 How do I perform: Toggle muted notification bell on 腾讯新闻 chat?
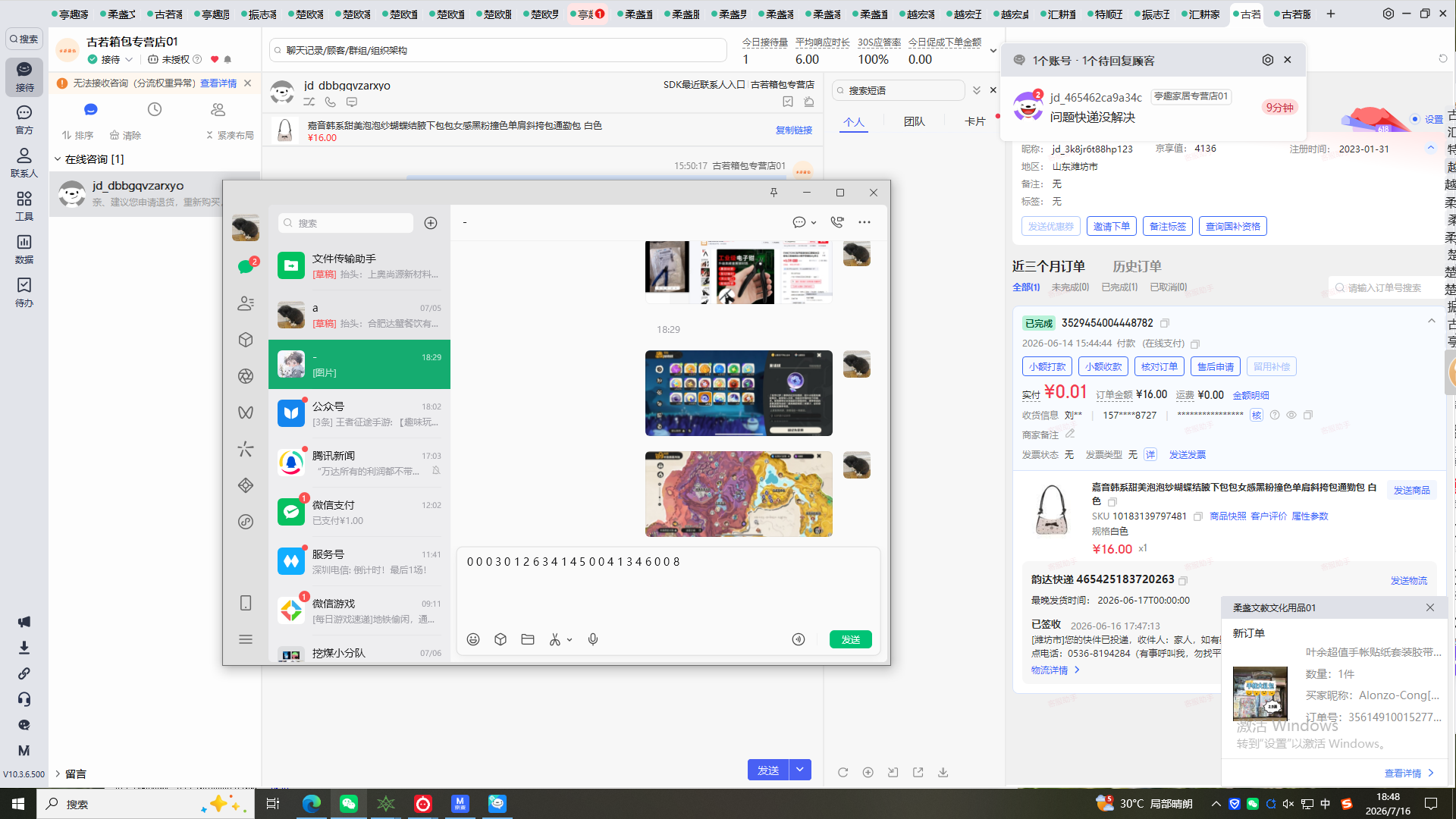[436, 471]
